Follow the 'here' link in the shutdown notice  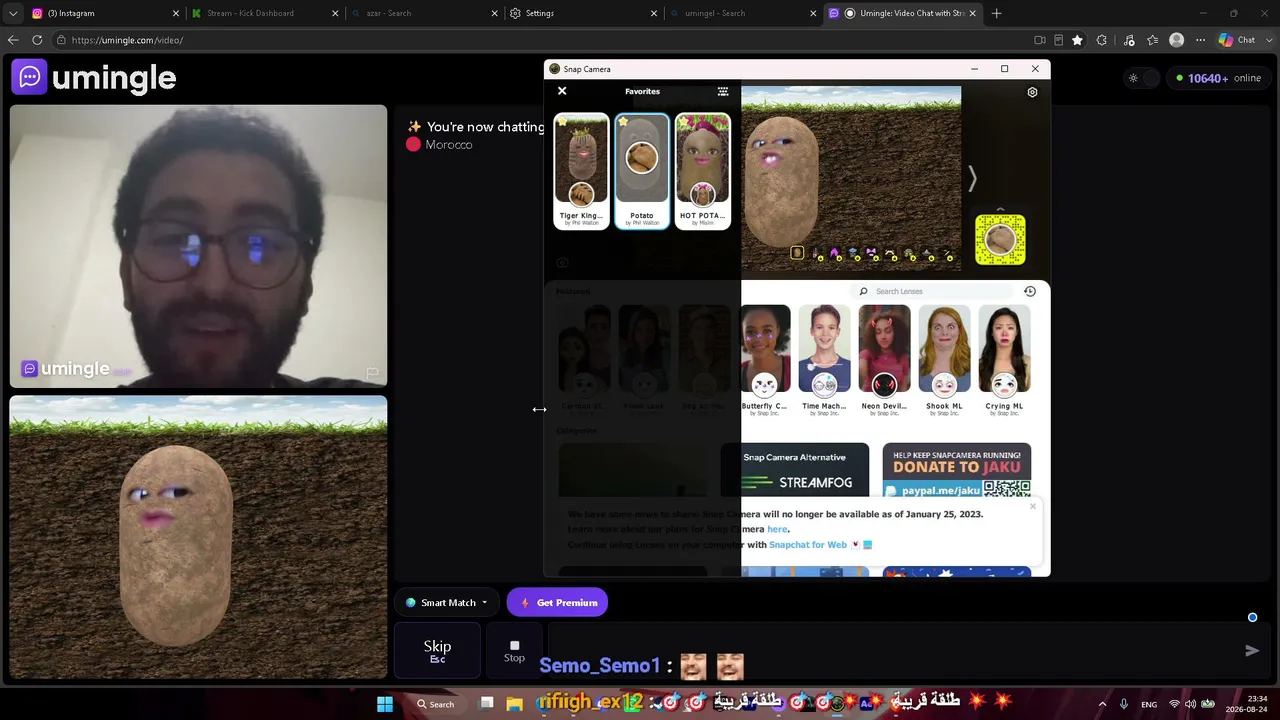777,529
